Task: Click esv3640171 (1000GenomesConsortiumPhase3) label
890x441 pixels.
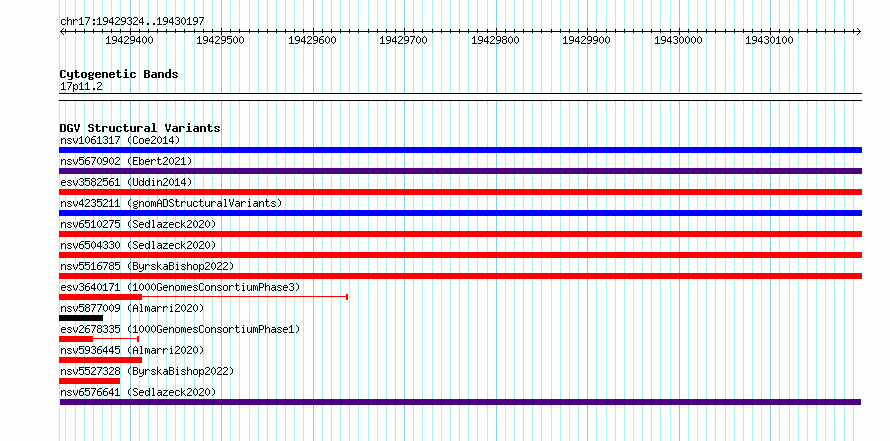Action: point(180,287)
